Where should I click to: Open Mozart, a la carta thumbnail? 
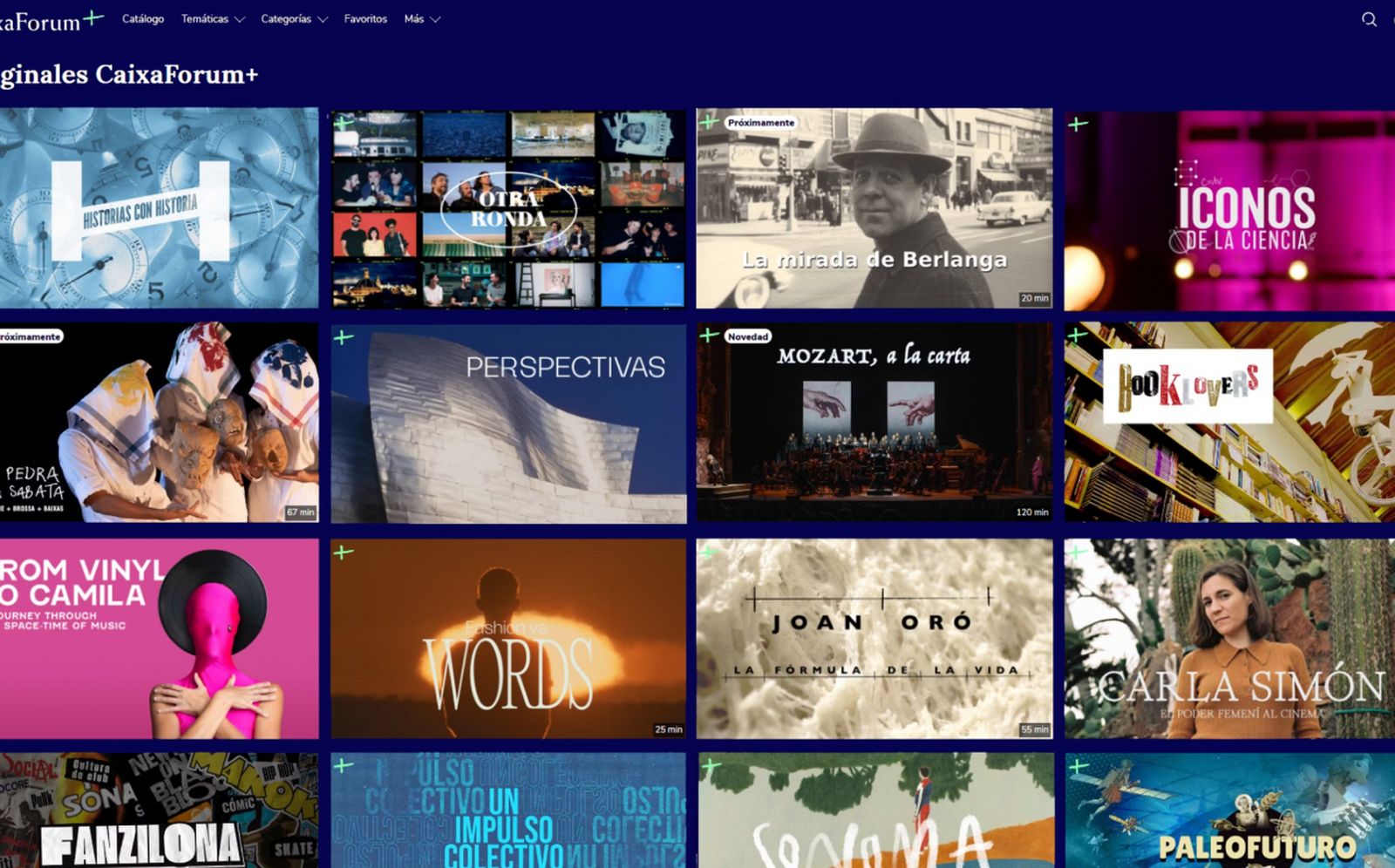coord(874,423)
